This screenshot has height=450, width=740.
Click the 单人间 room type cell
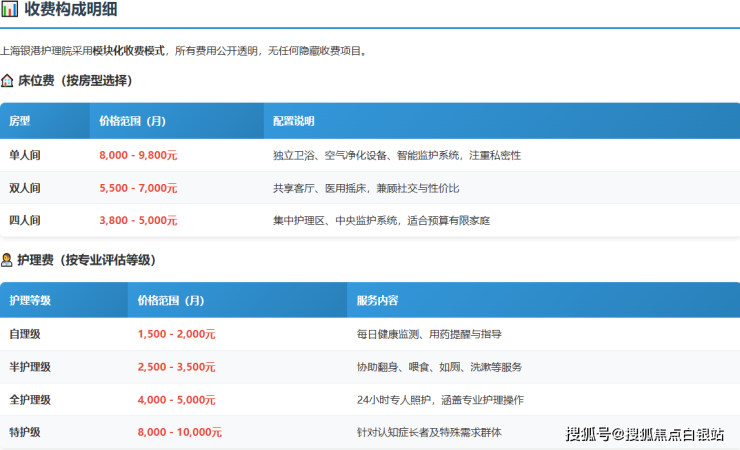coord(25,155)
